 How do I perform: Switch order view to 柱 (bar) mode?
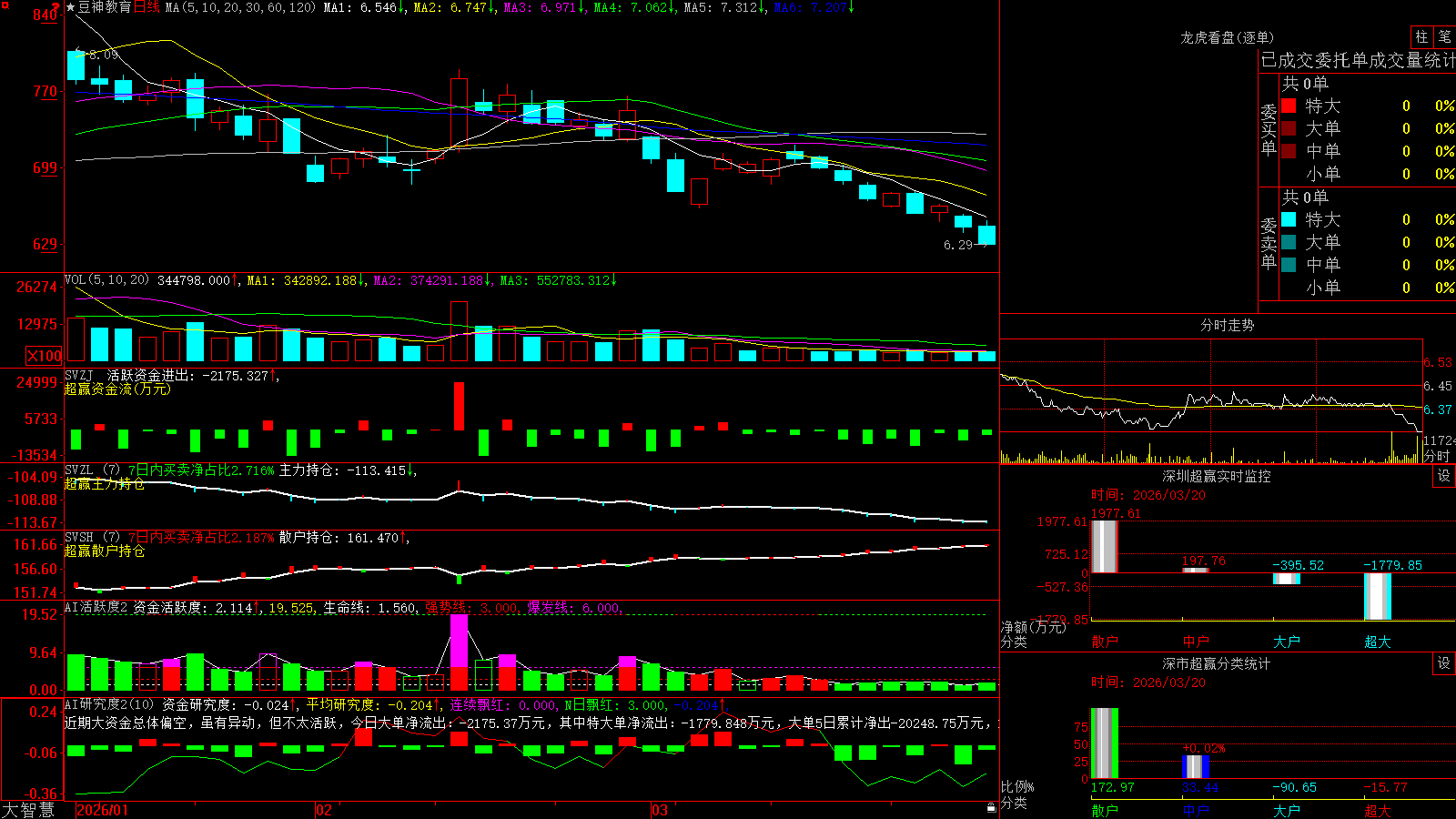(1421, 37)
